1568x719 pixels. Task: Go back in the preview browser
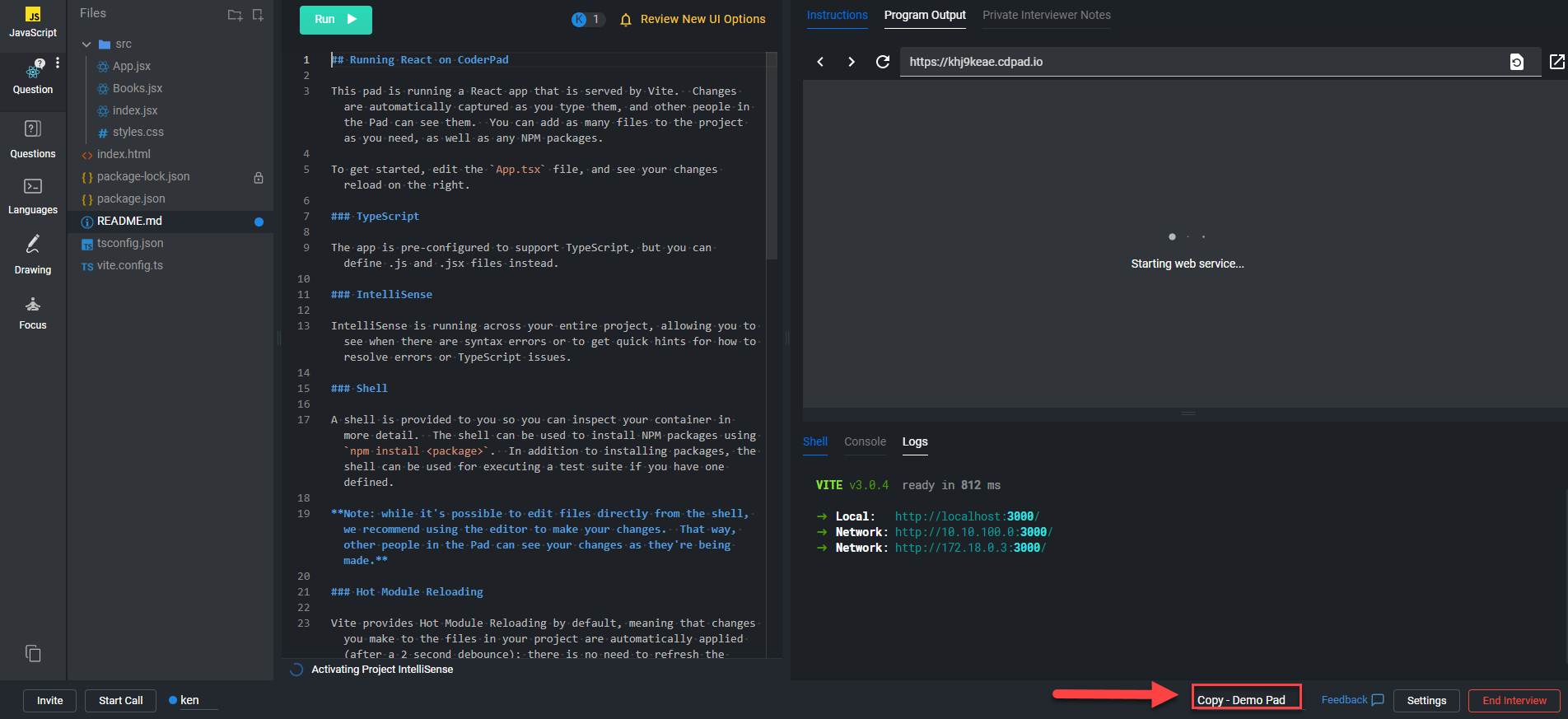(820, 62)
